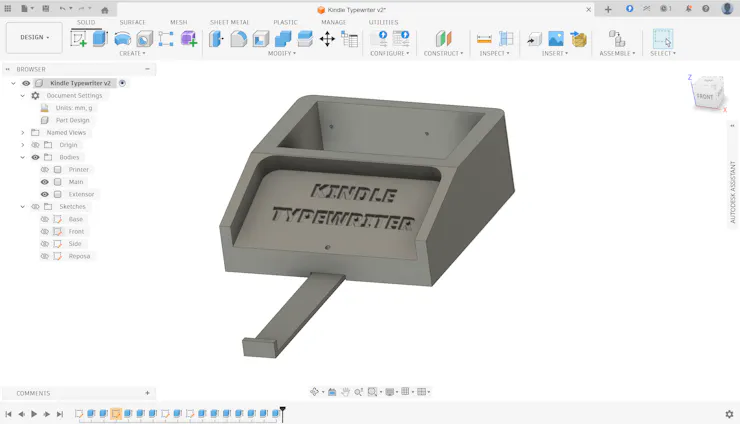This screenshot has width=740, height=424.
Task: Hide the Main body
Action: click(x=44, y=182)
